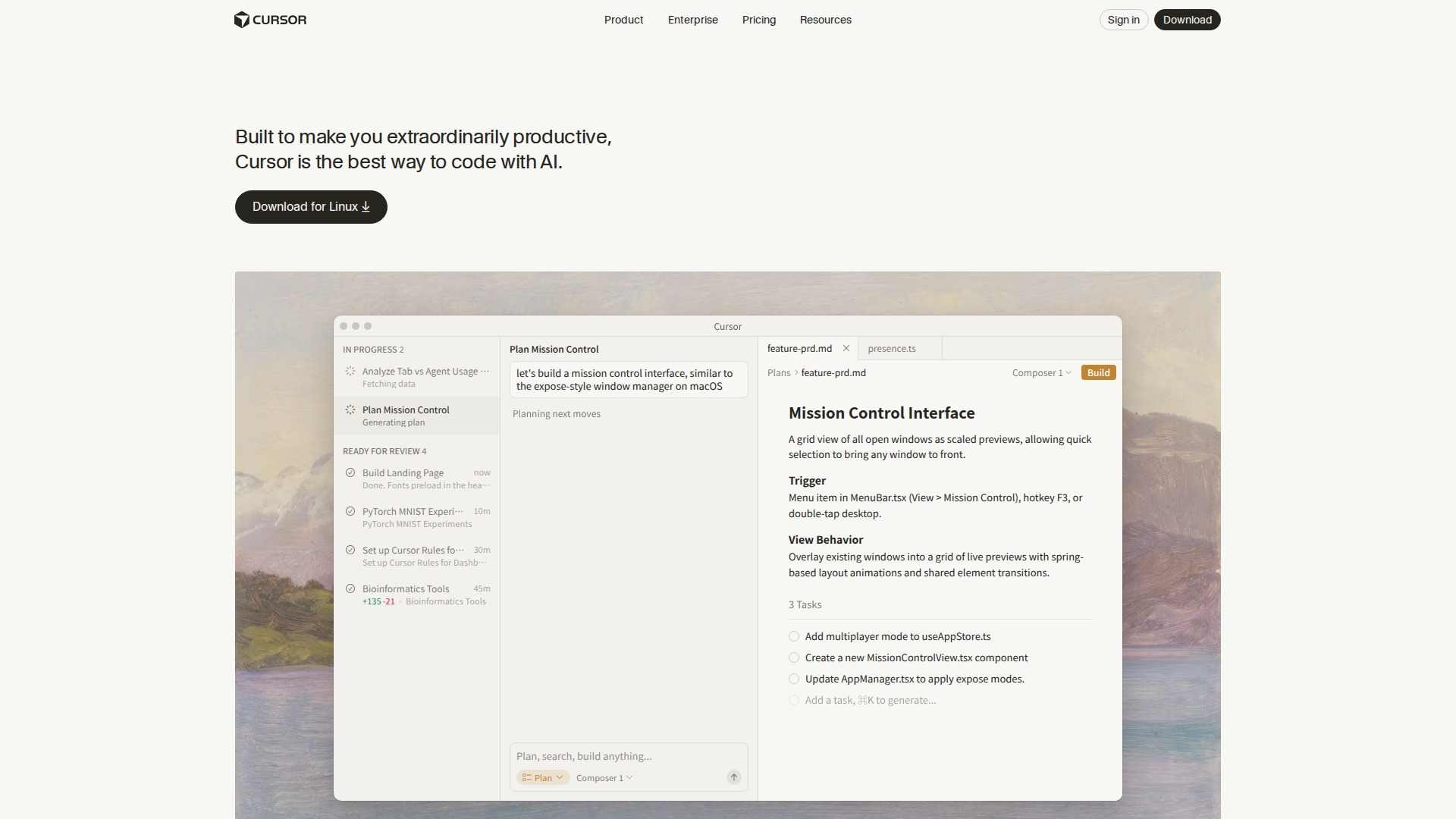Click the download arrow inside Download for Linux
Image resolution: width=1456 pixels, height=819 pixels.
coord(366,207)
